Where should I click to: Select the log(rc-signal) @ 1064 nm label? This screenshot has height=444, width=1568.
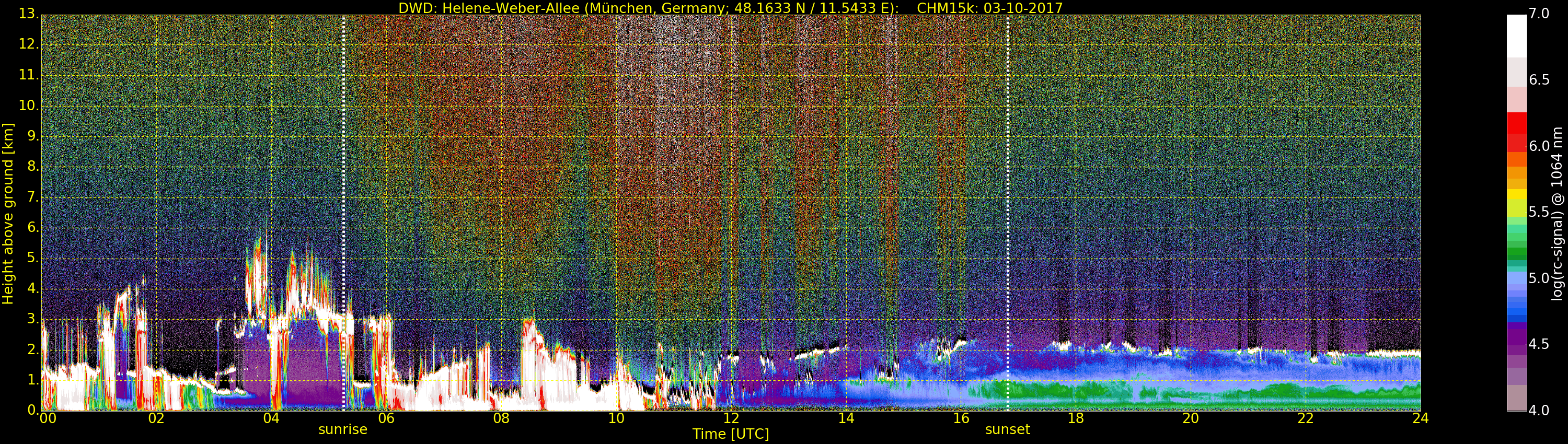[1558, 213]
